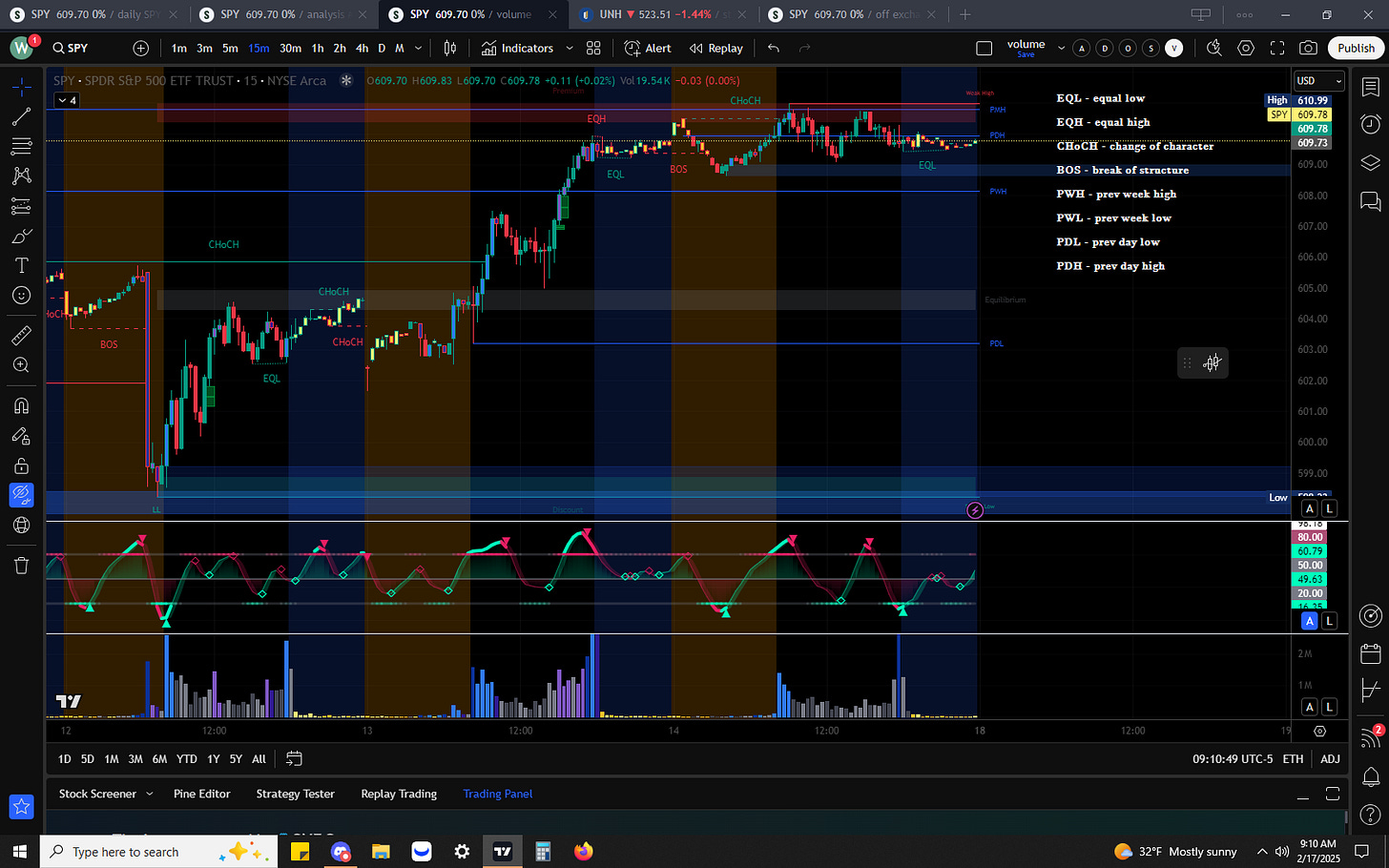Toggle magnet mode
The height and width of the screenshot is (868, 1389).
coord(21,405)
